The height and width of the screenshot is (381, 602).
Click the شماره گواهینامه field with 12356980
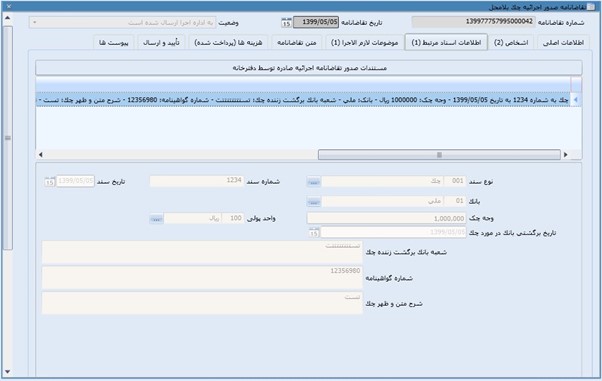click(202, 278)
